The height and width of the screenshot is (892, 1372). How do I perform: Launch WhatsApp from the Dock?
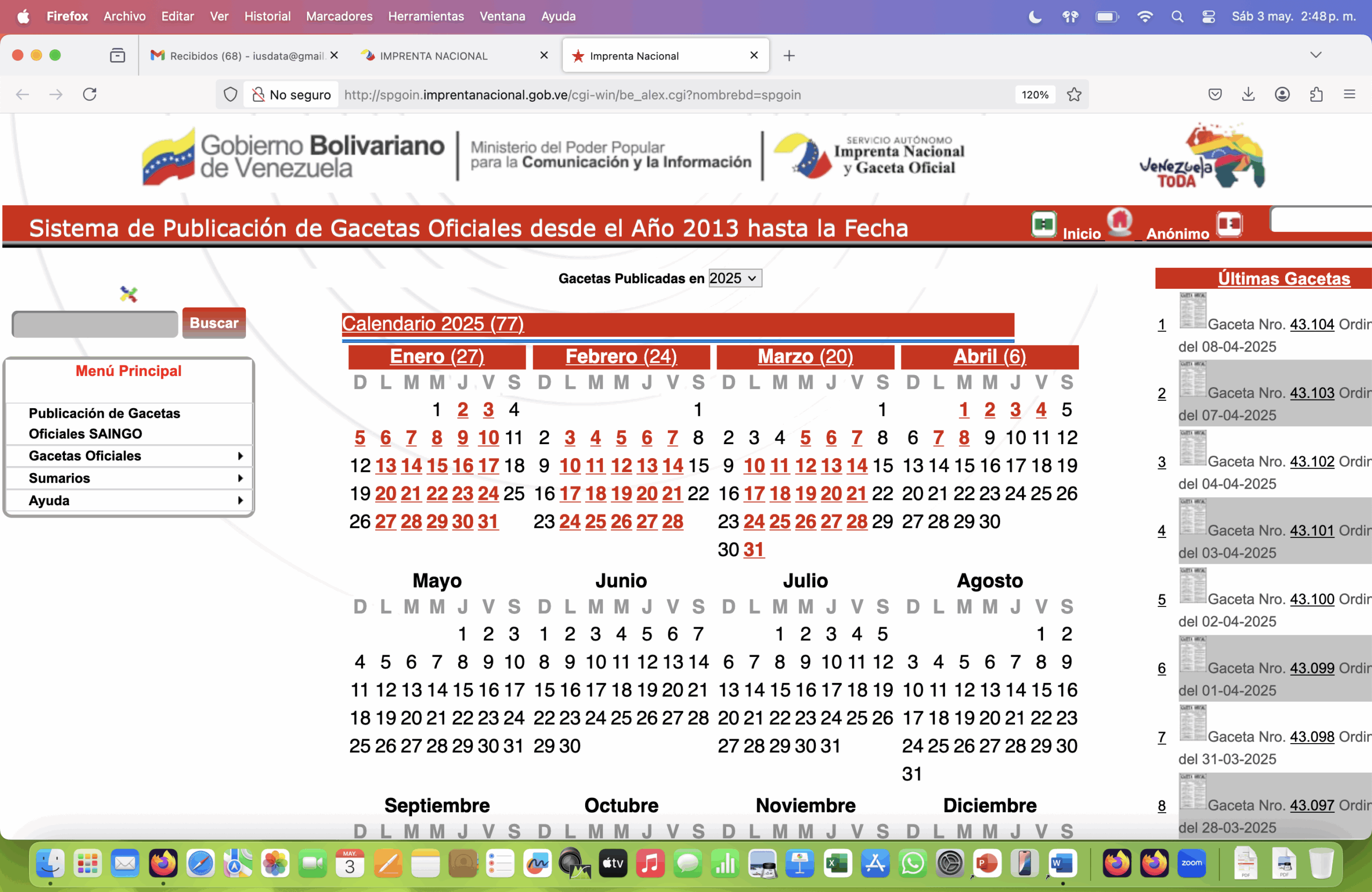[912, 863]
